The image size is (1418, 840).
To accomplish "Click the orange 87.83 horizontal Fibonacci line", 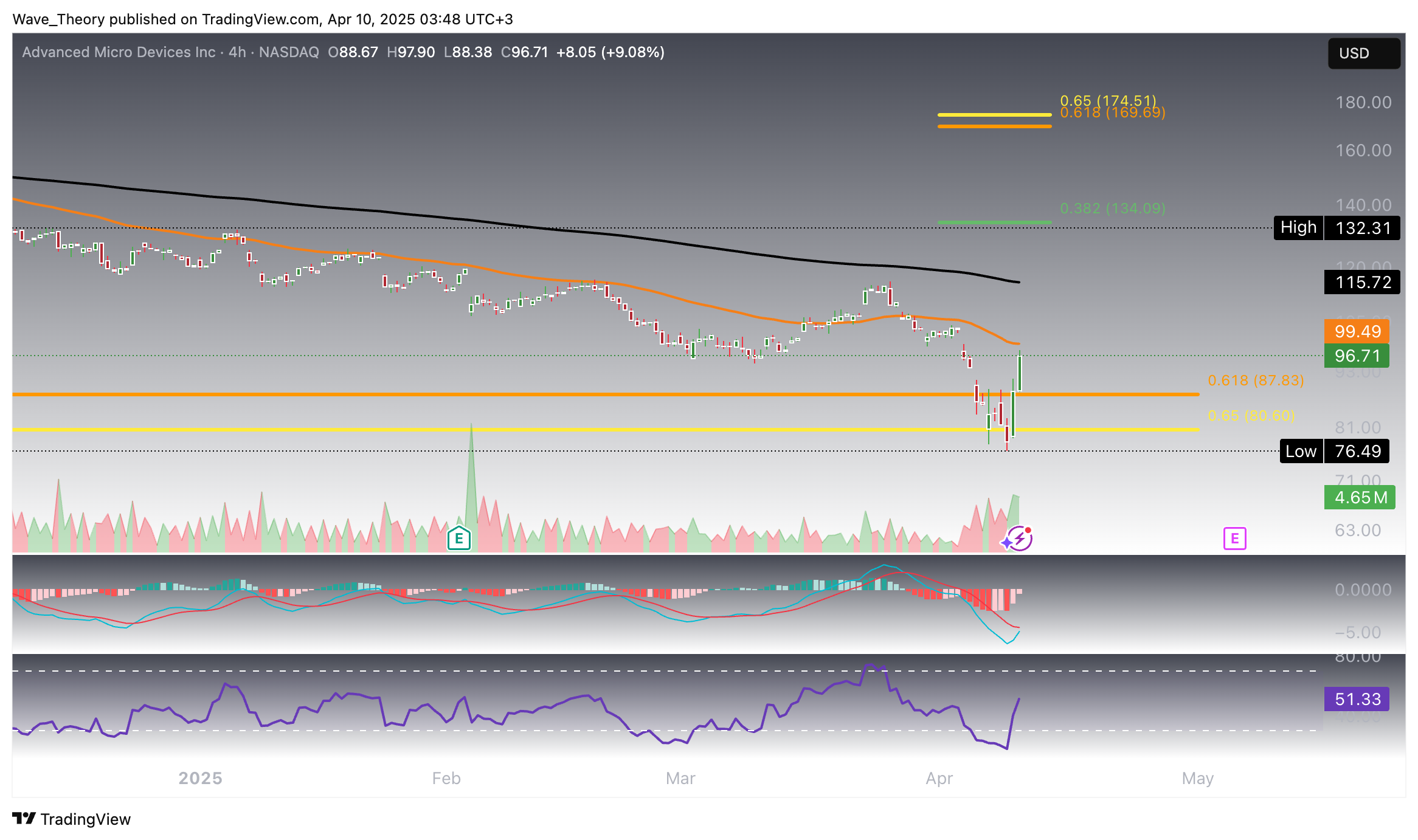I will 606,394.
